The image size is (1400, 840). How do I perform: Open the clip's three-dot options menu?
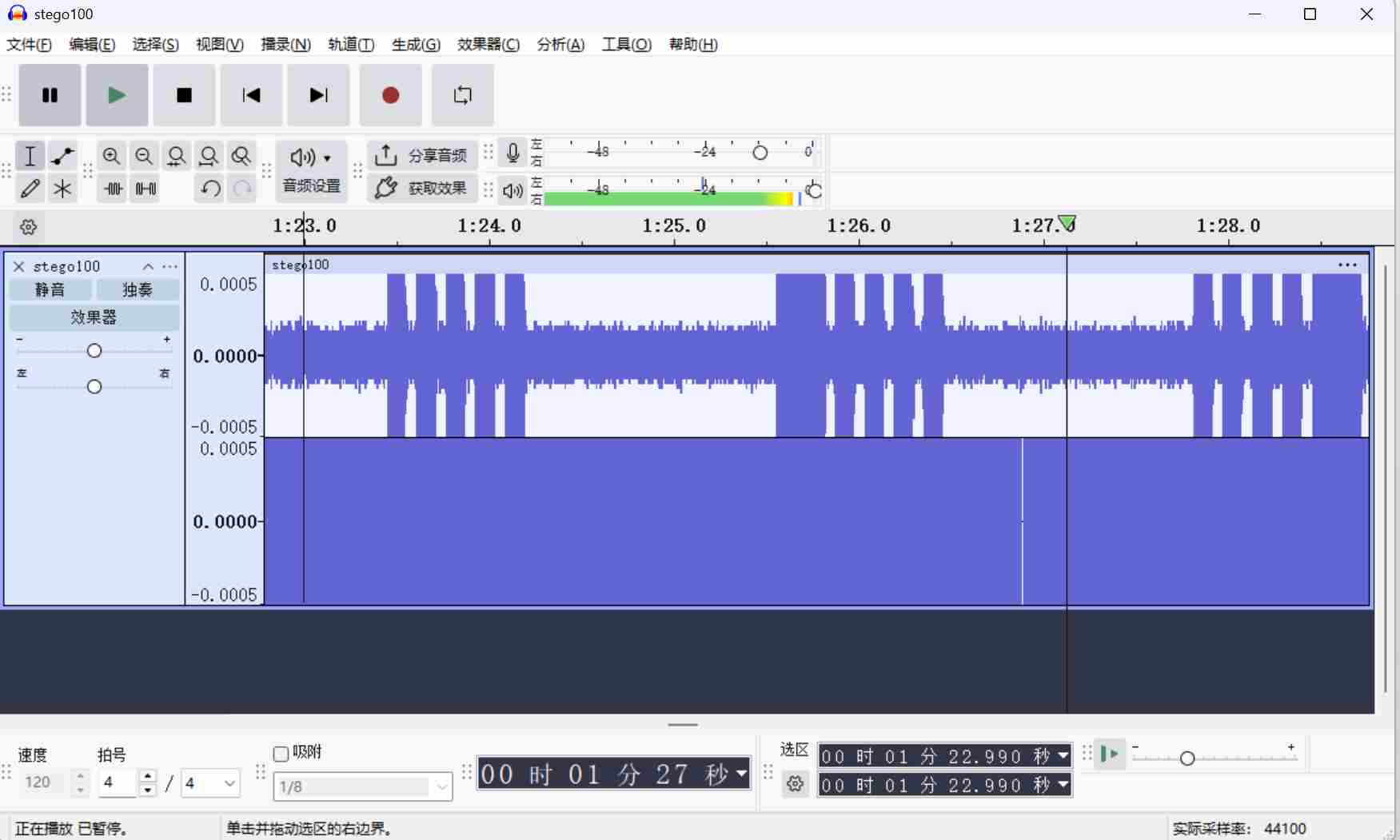[x=1348, y=265]
